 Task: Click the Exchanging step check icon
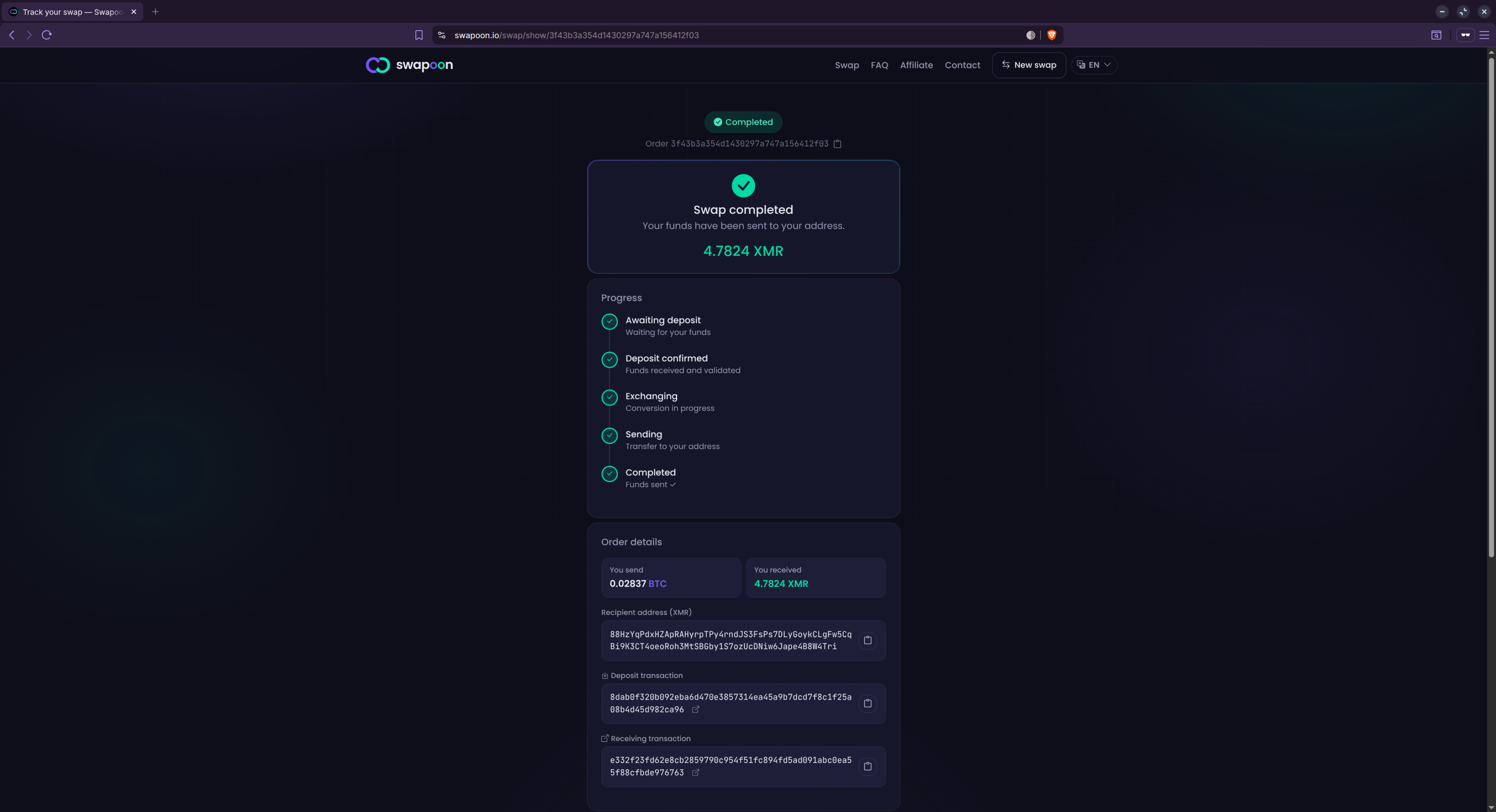click(x=610, y=398)
